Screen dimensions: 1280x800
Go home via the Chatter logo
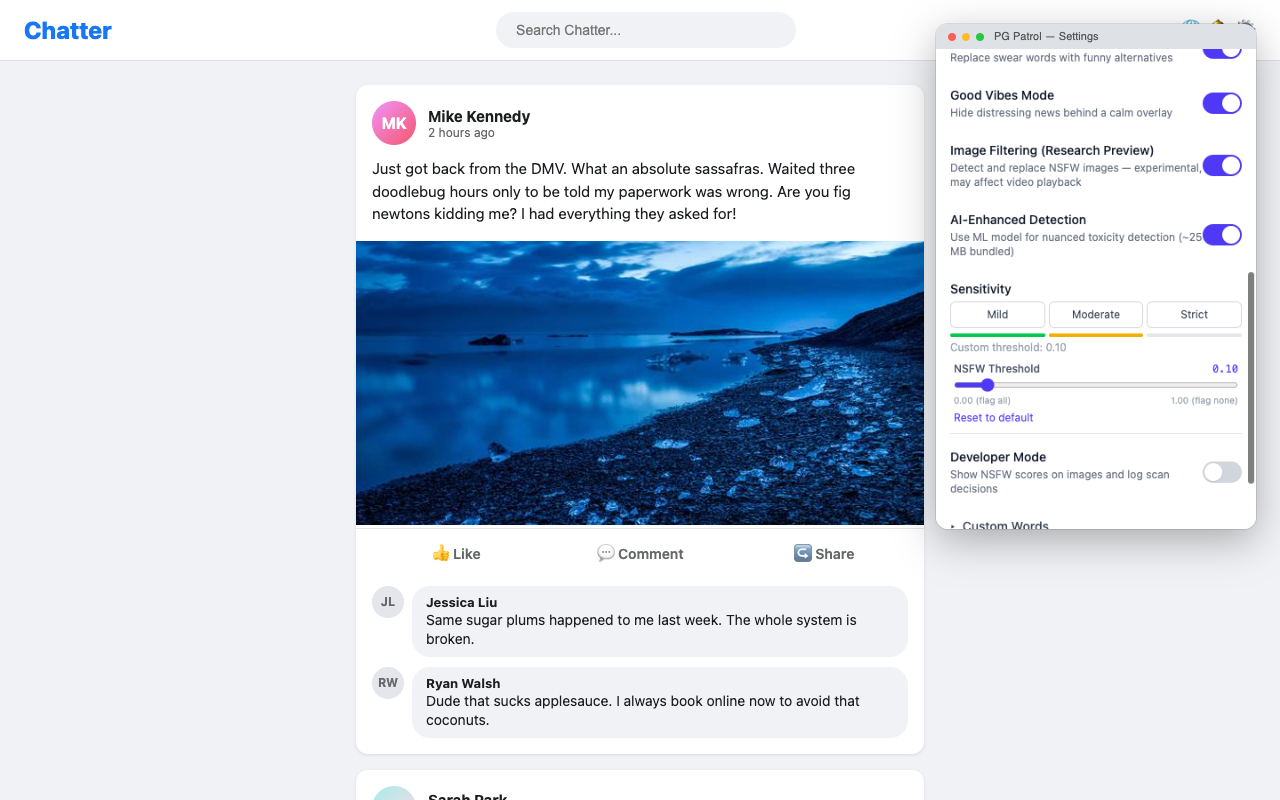(68, 31)
